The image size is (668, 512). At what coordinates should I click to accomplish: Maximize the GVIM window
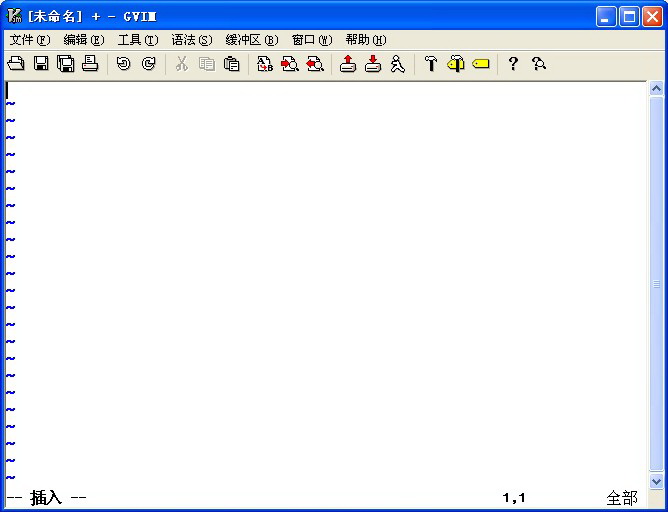tap(629, 17)
